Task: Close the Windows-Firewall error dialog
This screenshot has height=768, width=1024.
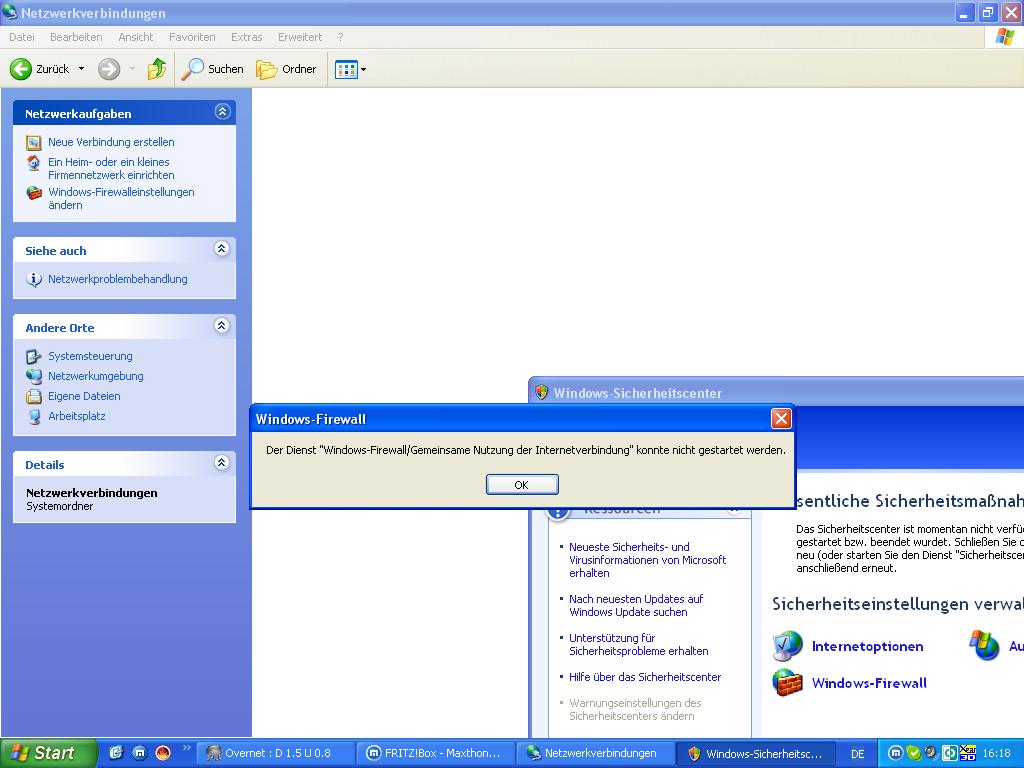Action: [x=781, y=419]
